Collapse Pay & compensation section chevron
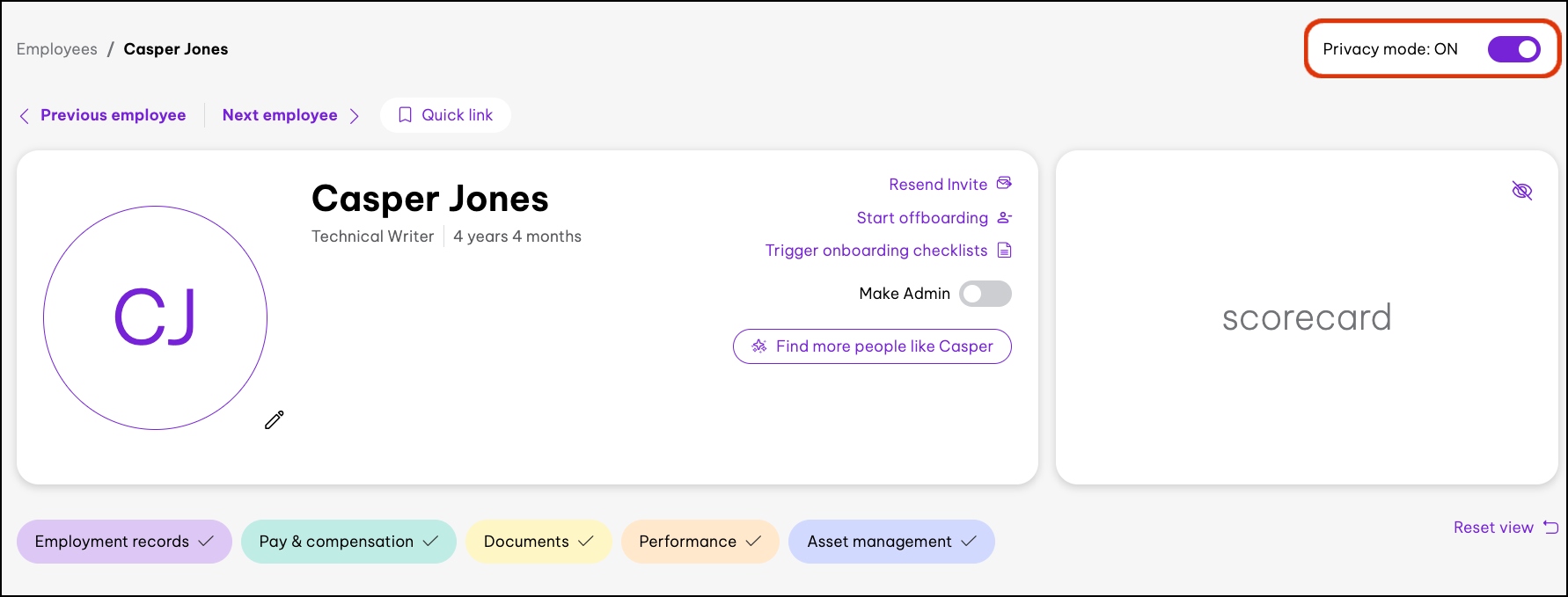Viewport: 1568px width, 597px height. (x=430, y=542)
